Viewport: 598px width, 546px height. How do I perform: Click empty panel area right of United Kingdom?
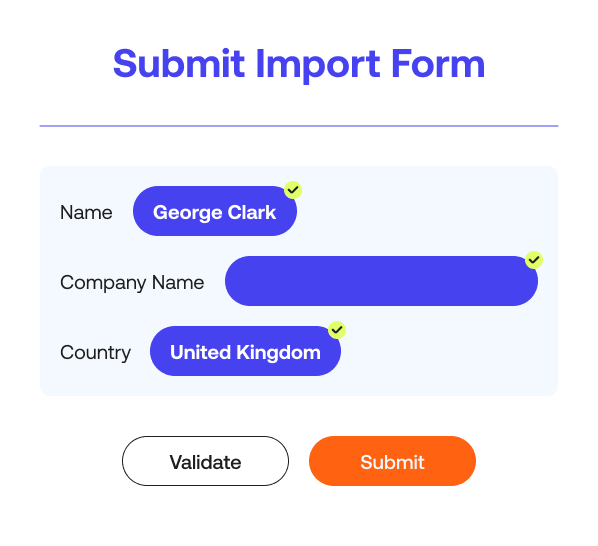click(448, 351)
